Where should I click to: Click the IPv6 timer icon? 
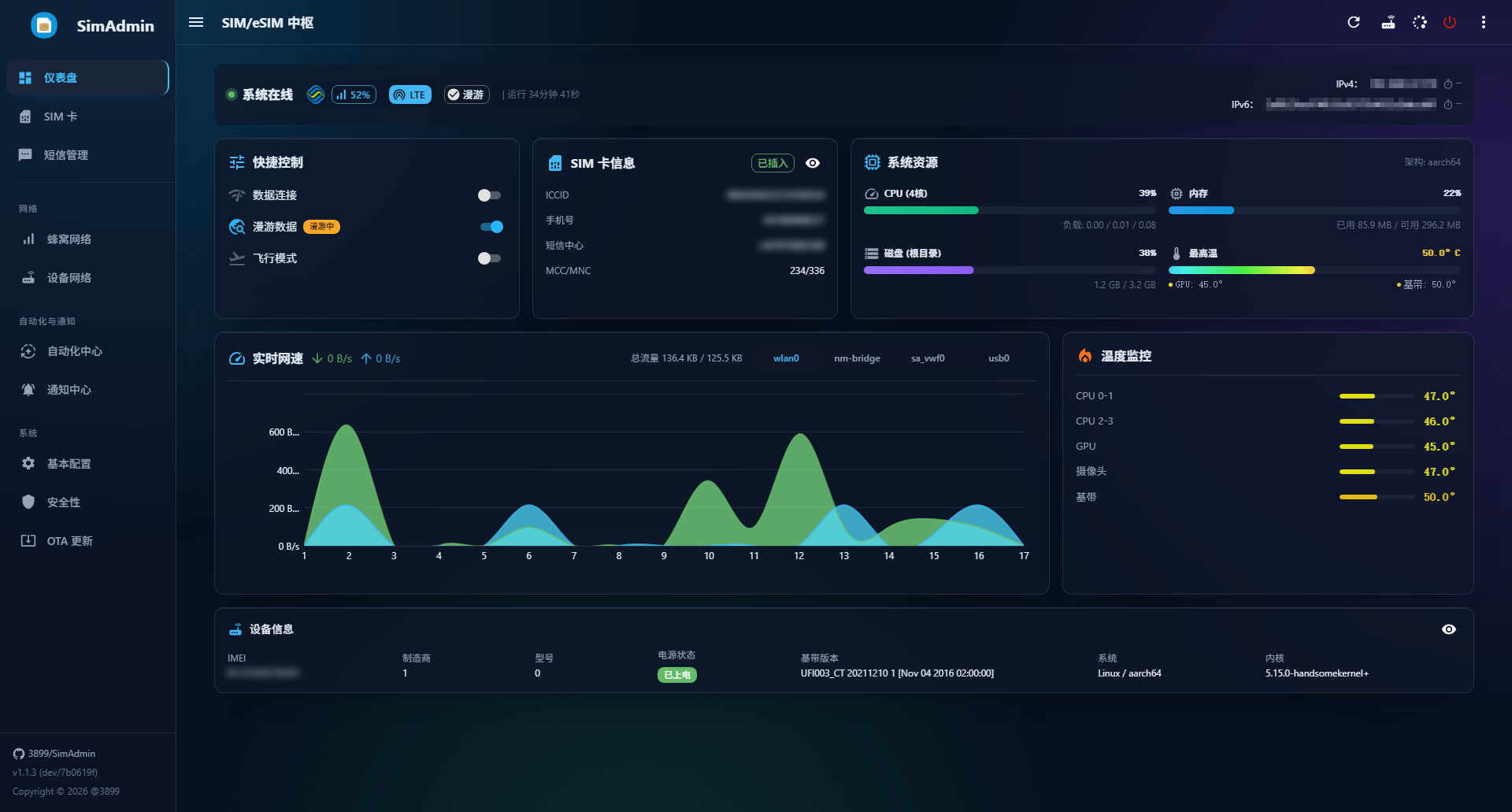point(1448,105)
